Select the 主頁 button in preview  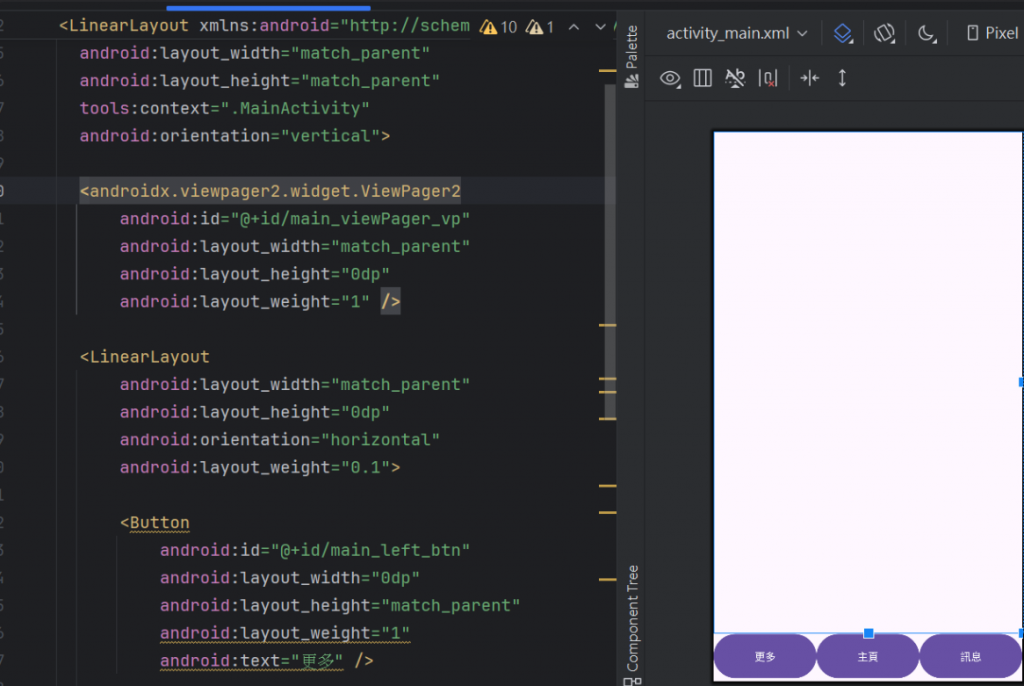867,657
